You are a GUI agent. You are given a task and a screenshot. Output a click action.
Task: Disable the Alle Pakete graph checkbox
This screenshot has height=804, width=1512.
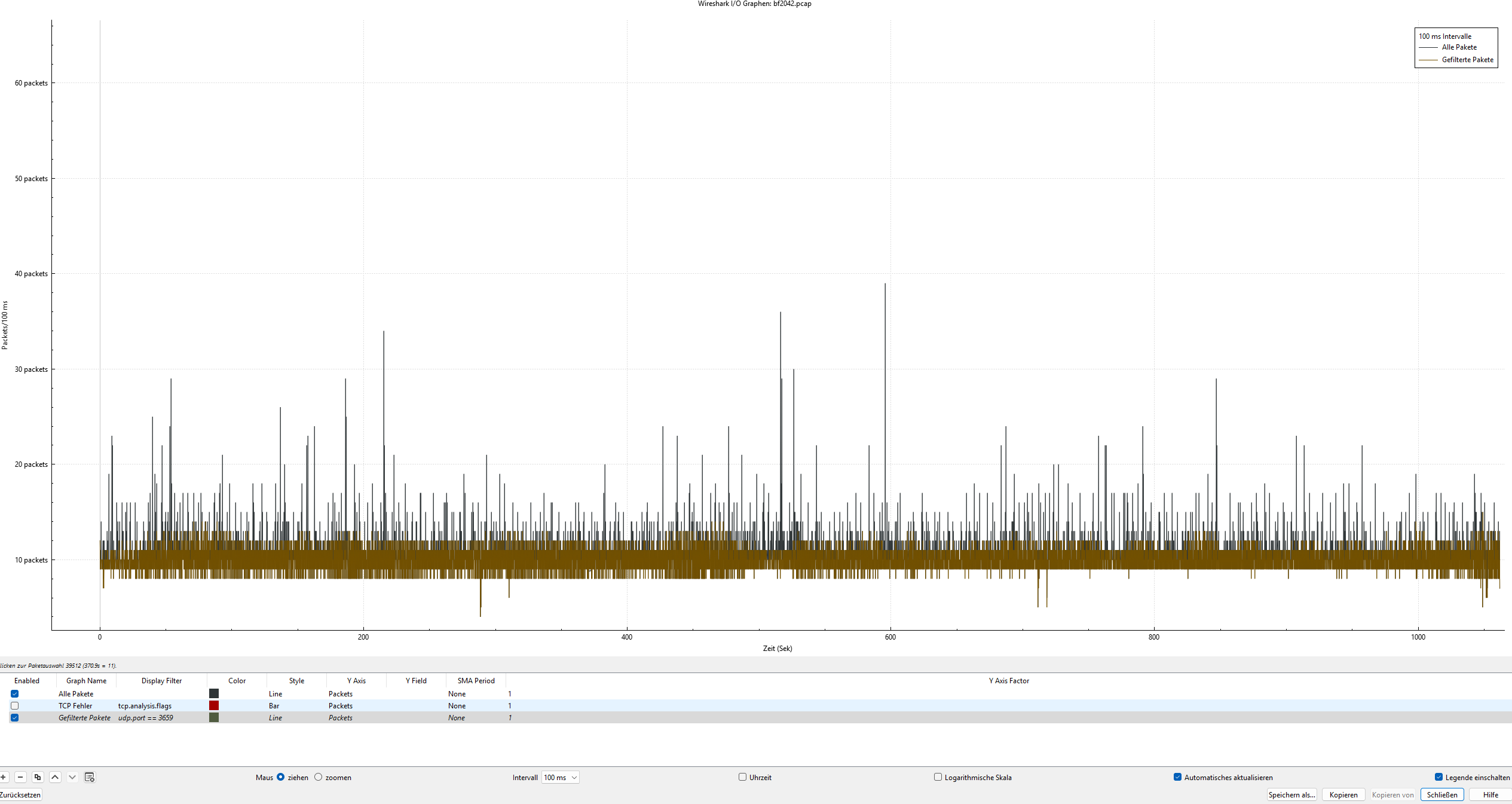[x=15, y=694]
